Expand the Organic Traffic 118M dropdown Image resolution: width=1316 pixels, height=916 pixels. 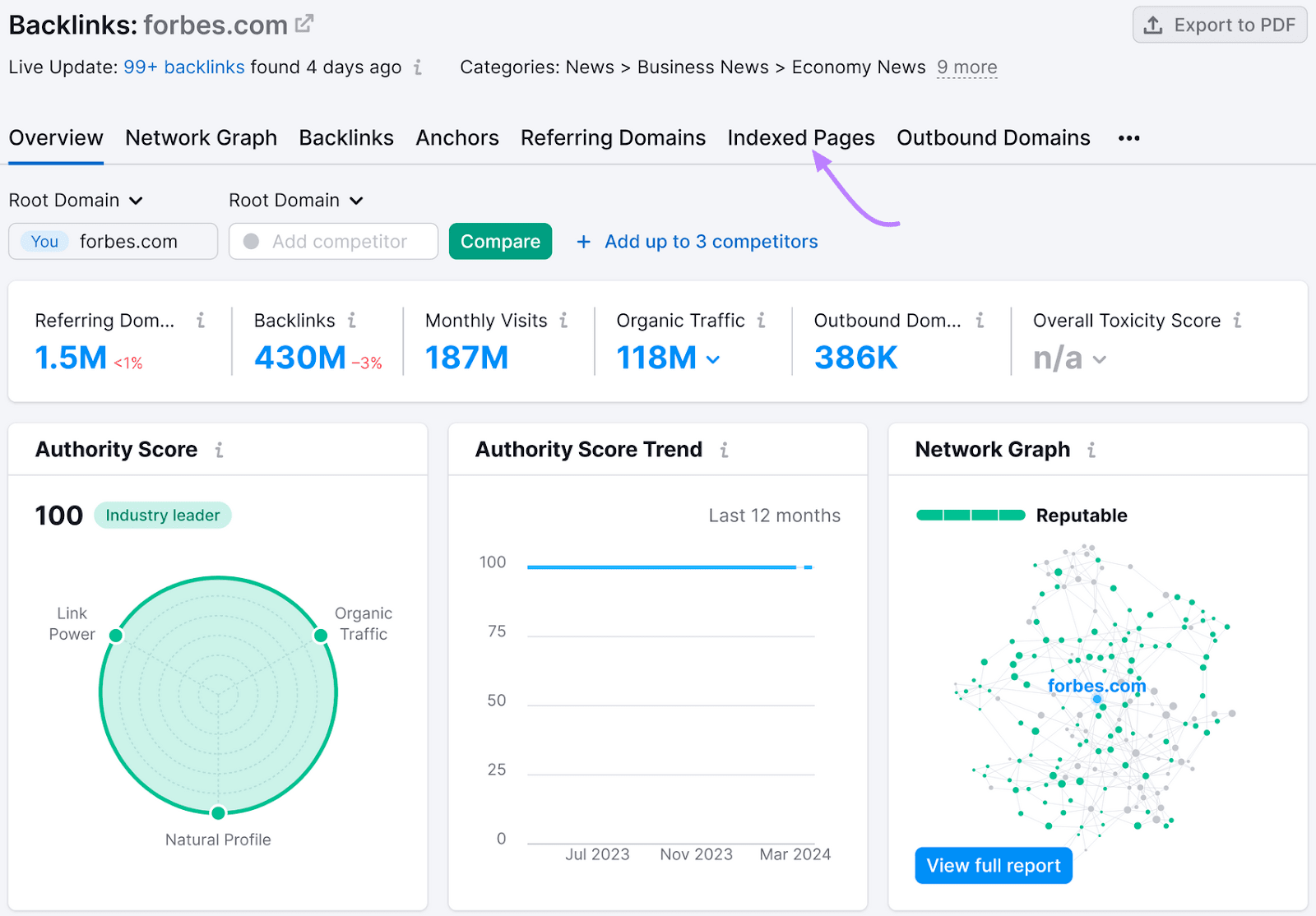712,359
